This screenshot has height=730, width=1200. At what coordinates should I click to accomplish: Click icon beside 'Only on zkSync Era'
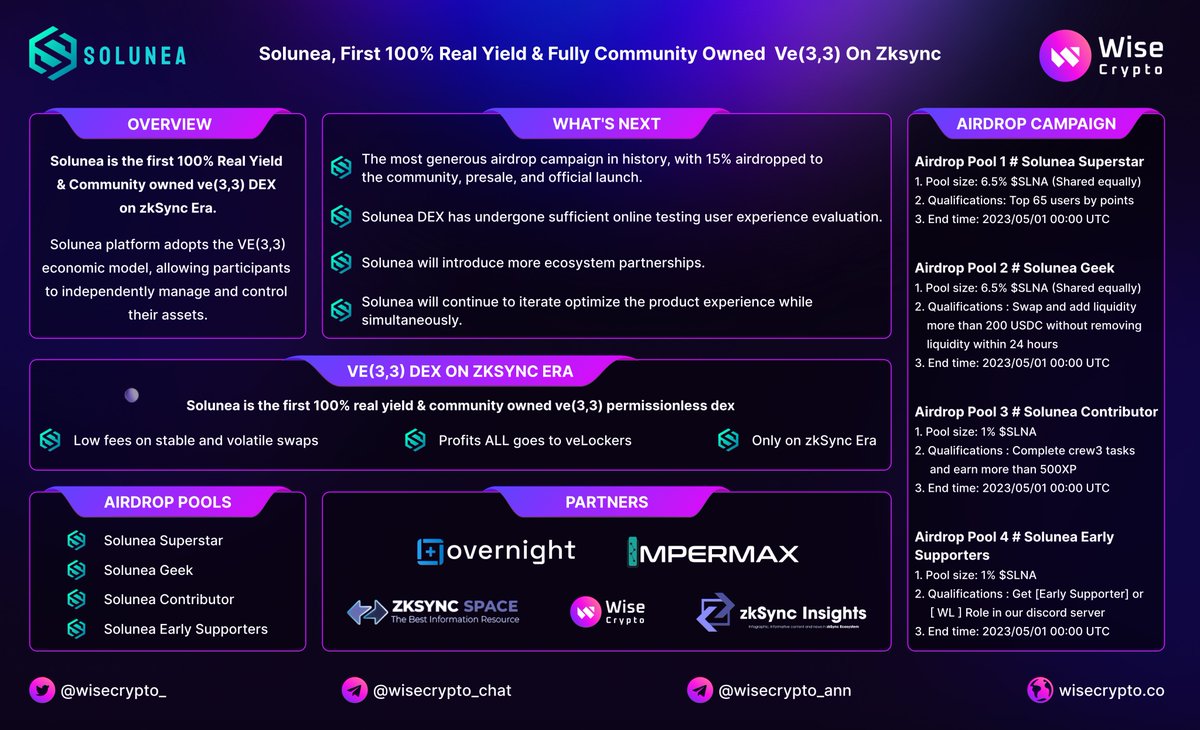point(728,440)
